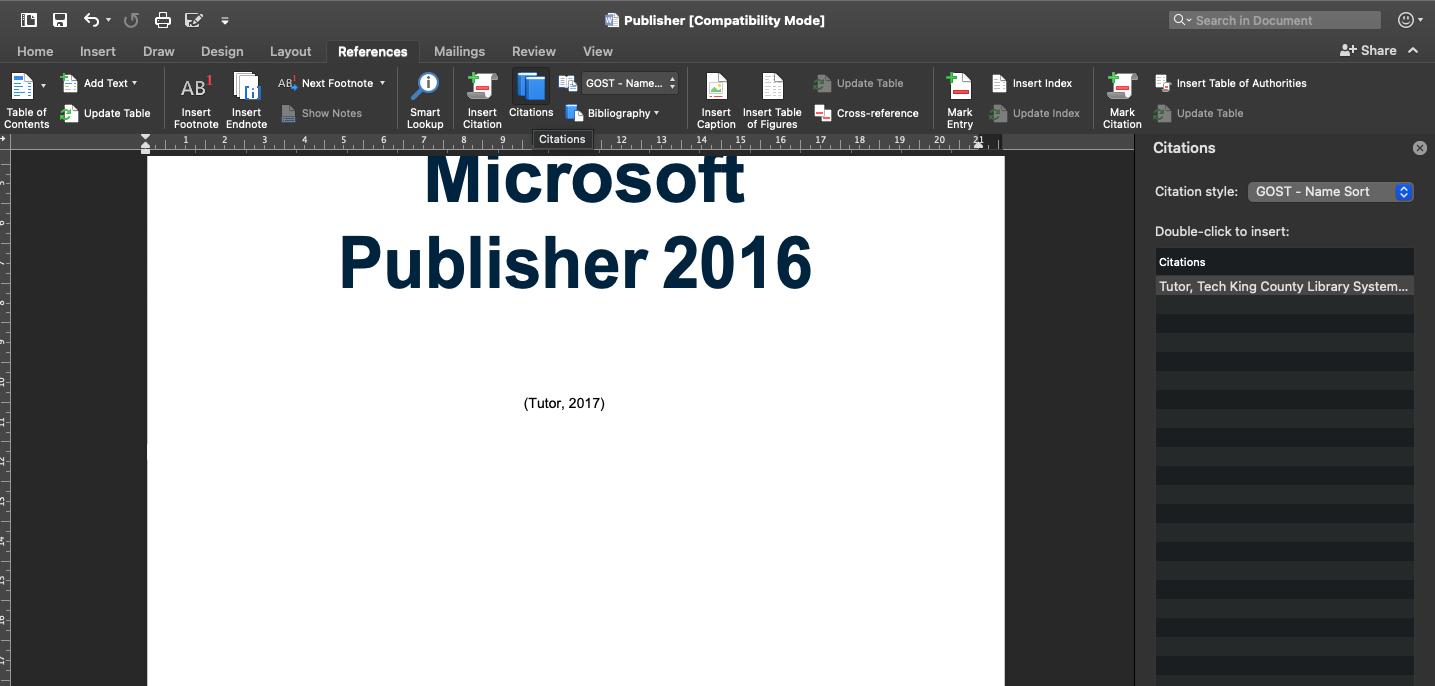Open the Mailings tab

click(x=459, y=51)
